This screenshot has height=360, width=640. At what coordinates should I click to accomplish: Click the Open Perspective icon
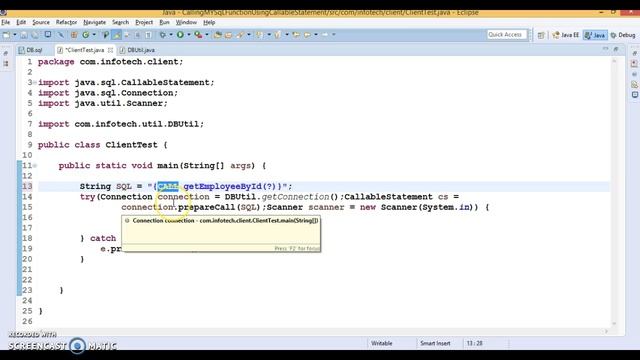coord(541,36)
